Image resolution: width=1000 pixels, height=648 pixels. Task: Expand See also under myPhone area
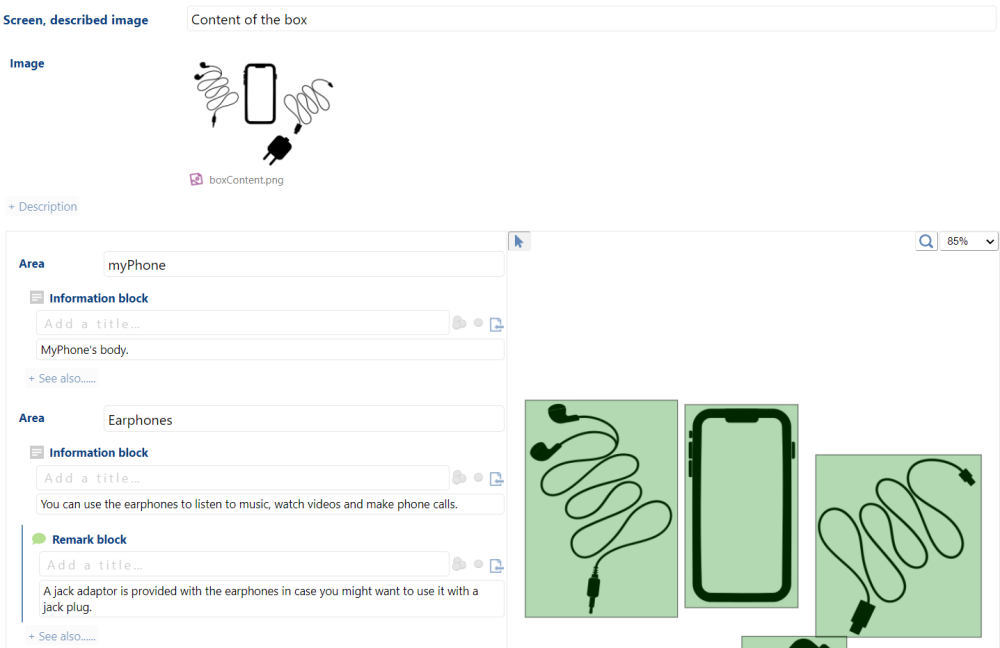[62, 378]
